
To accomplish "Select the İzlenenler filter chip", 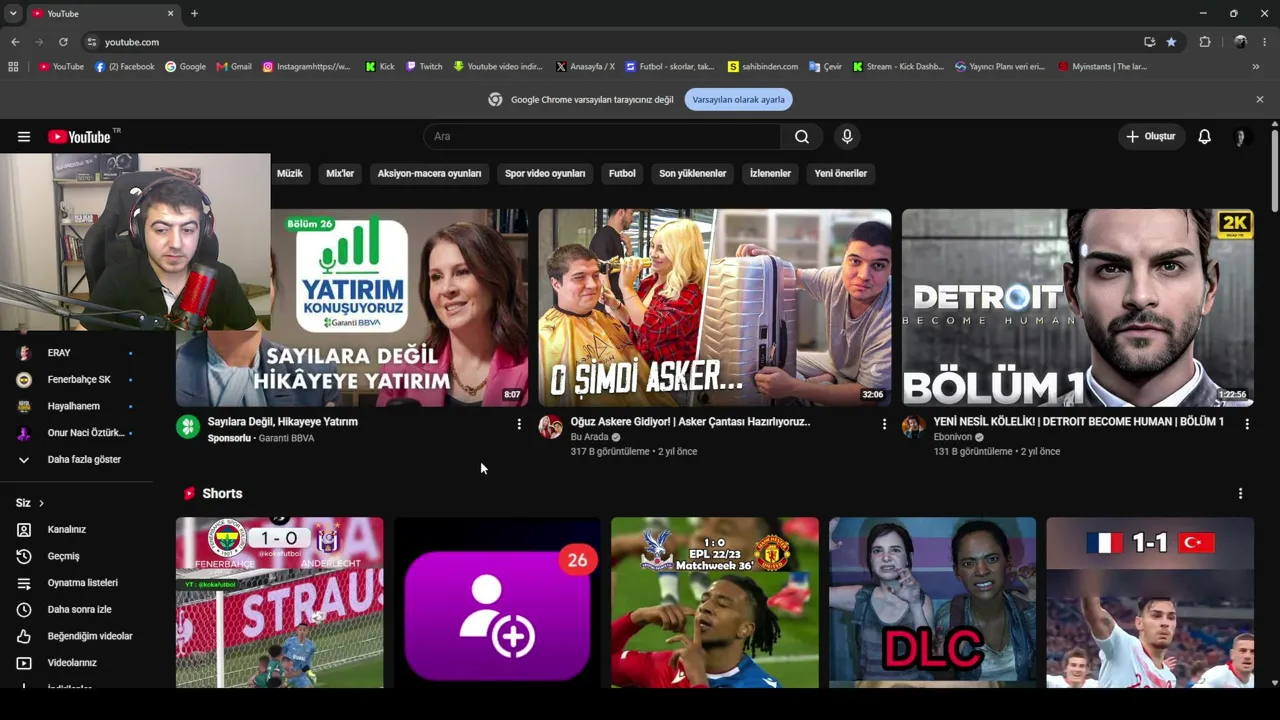I will pos(770,174).
